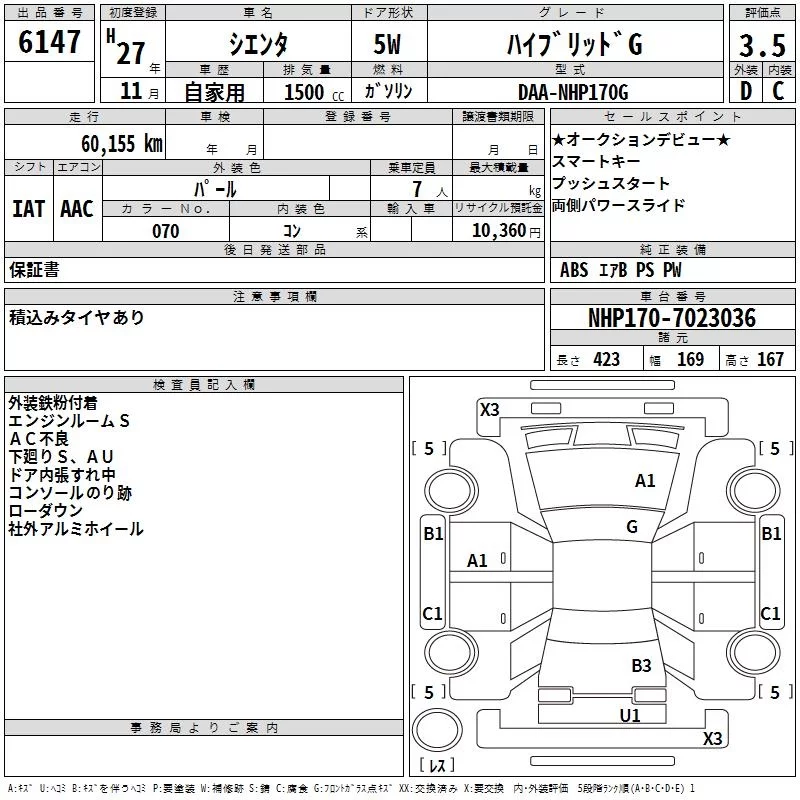Select the model code DAA-NHP170G
Image resolution: width=800 pixels, height=800 pixels.
point(573,92)
